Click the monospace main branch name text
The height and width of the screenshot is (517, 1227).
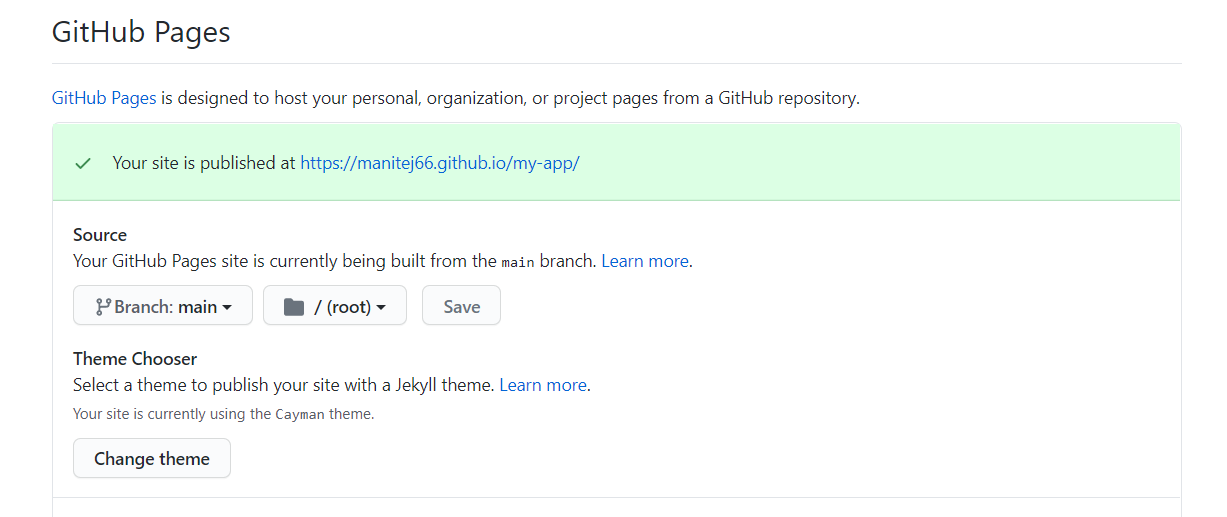(518, 262)
